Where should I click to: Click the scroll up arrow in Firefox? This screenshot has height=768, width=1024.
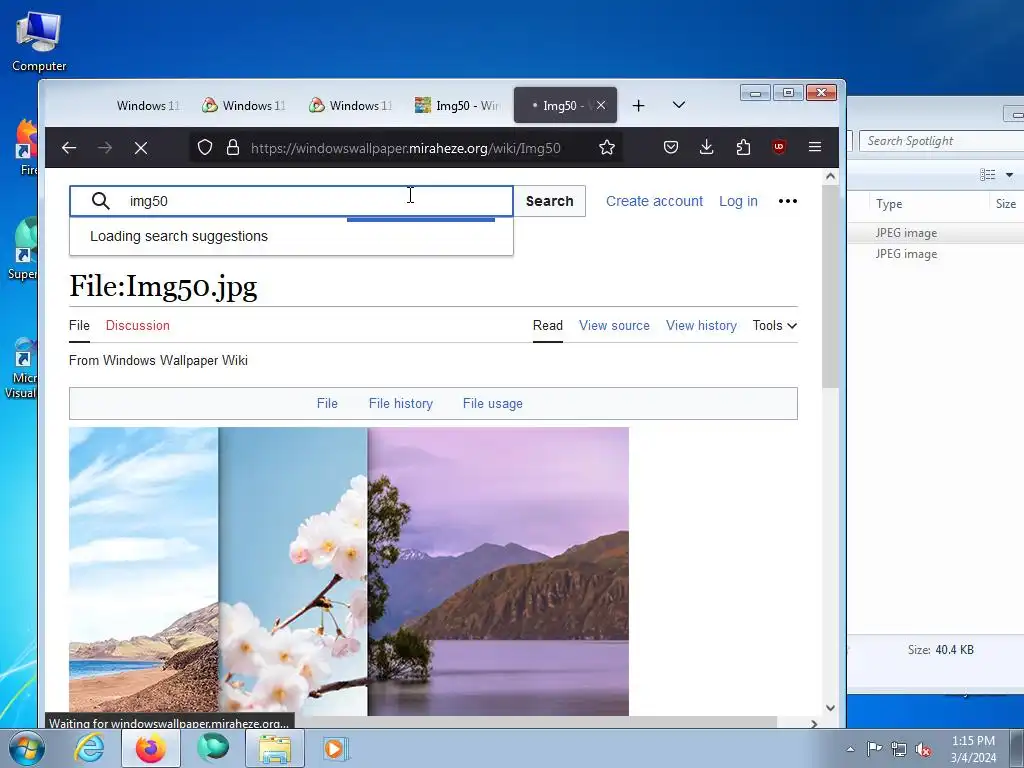(830, 176)
